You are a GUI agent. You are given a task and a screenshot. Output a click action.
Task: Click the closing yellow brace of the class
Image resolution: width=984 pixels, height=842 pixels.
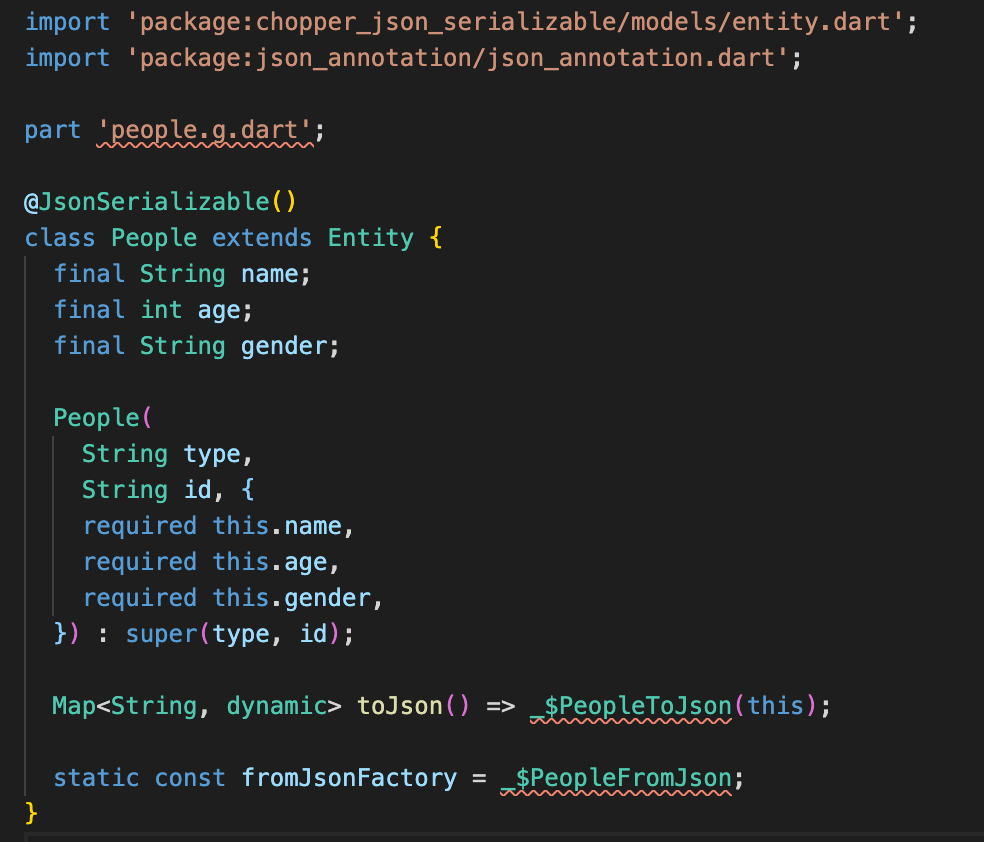coord(31,814)
